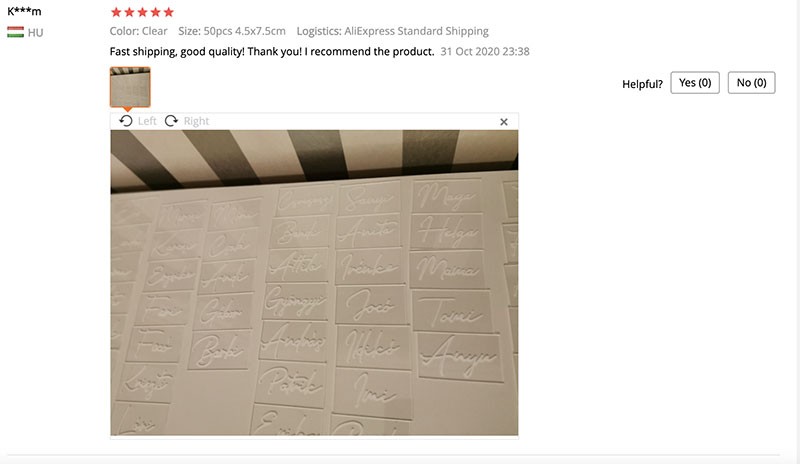Click the rotate left arrow icon
The height and width of the screenshot is (464, 800).
click(x=126, y=121)
